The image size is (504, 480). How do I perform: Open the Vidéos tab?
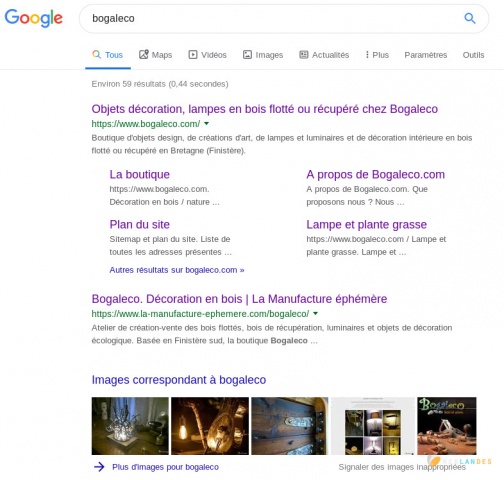tap(207, 55)
